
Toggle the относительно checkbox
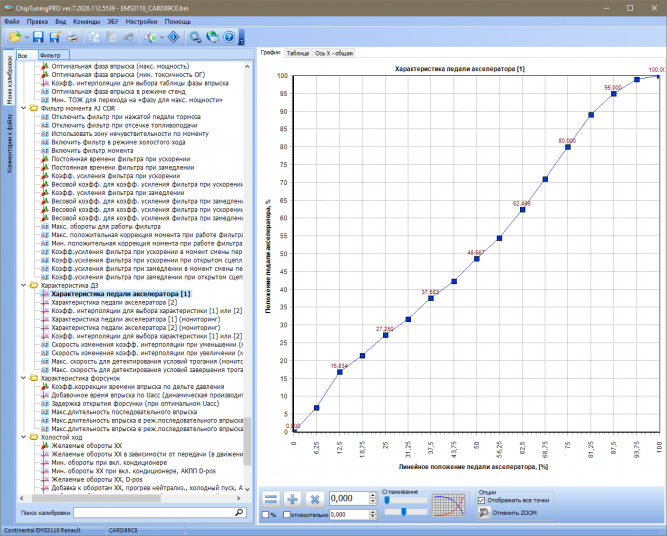coord(287,515)
